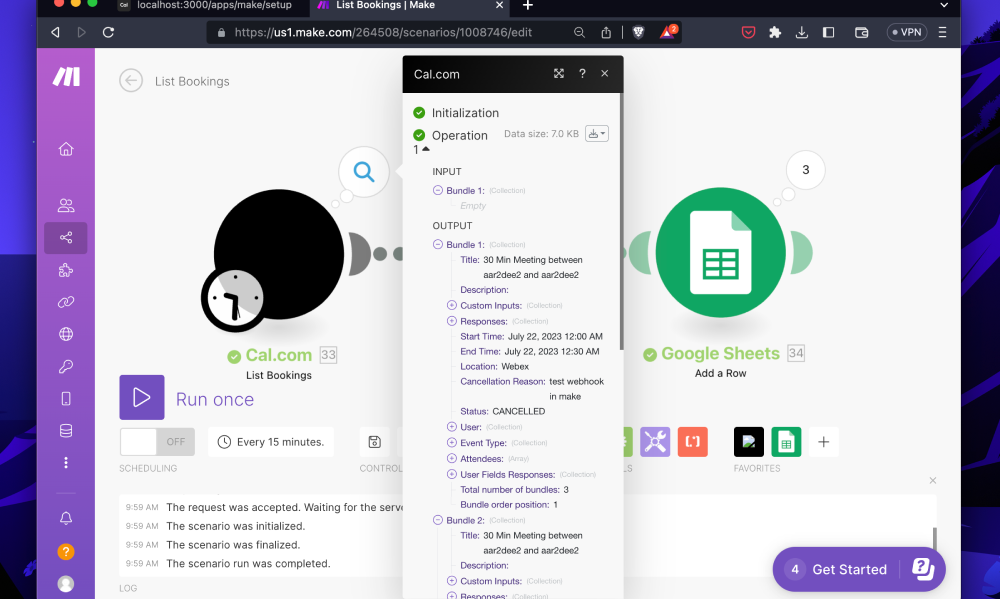Click the notifications bell icon
Viewport: 1000px width, 600px height.
pos(66,518)
